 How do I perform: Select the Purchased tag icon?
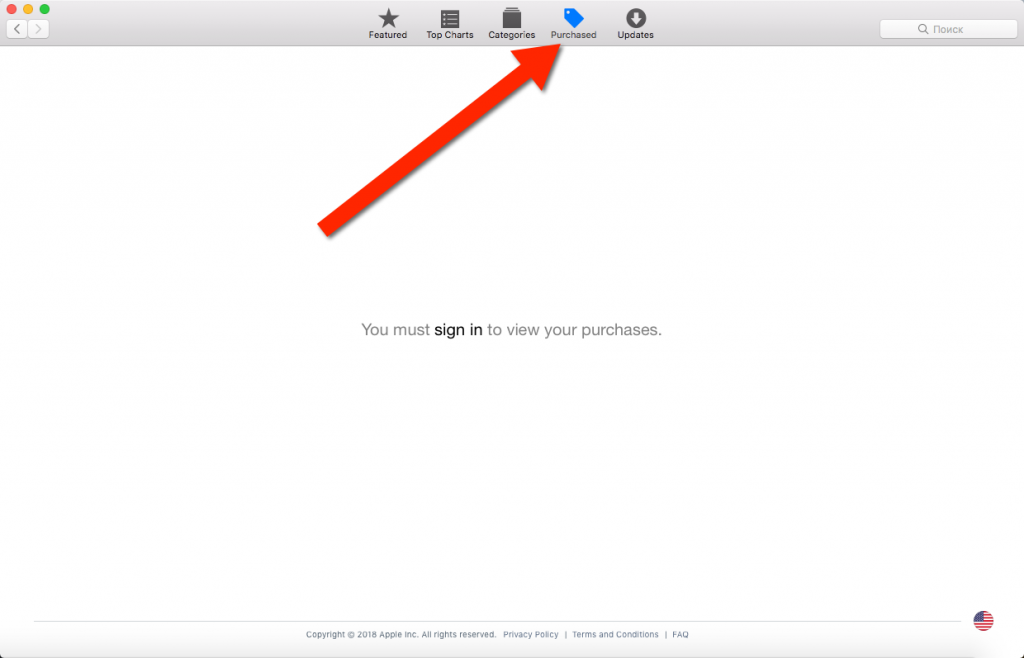click(573, 18)
